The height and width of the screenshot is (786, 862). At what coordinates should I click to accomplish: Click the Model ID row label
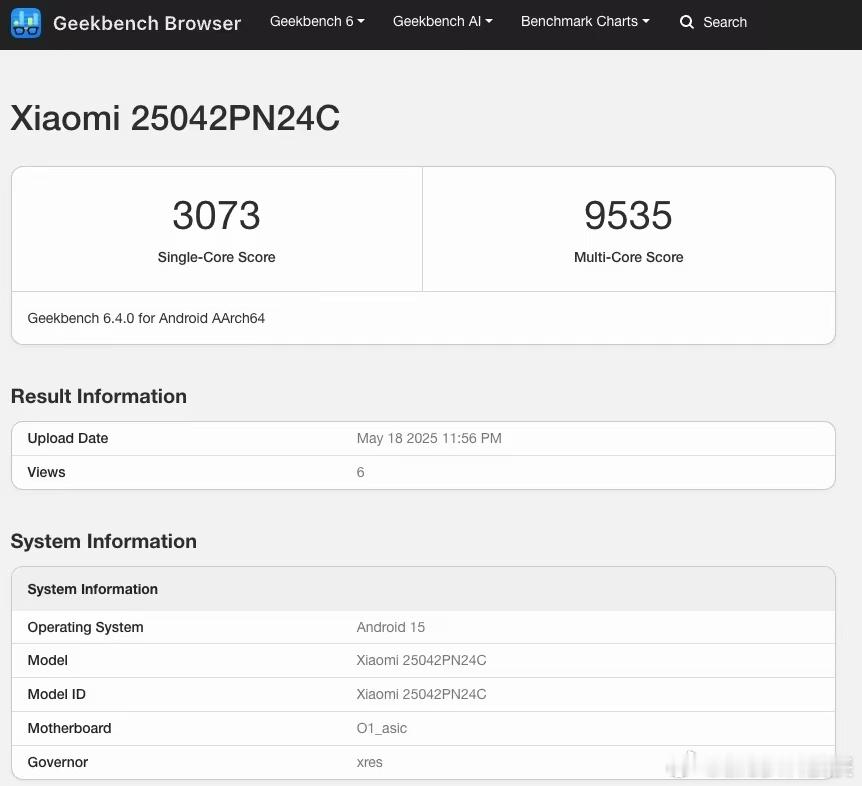tap(56, 694)
